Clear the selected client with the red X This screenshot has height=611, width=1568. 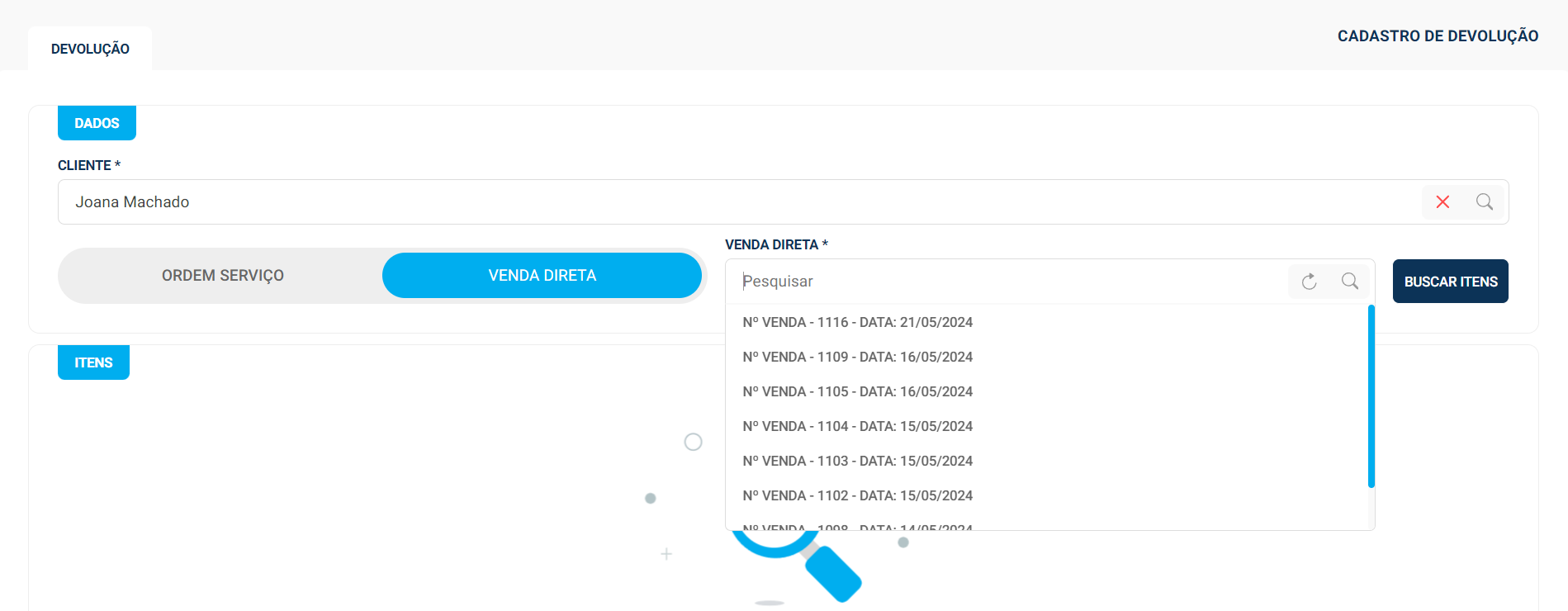[x=1442, y=202]
